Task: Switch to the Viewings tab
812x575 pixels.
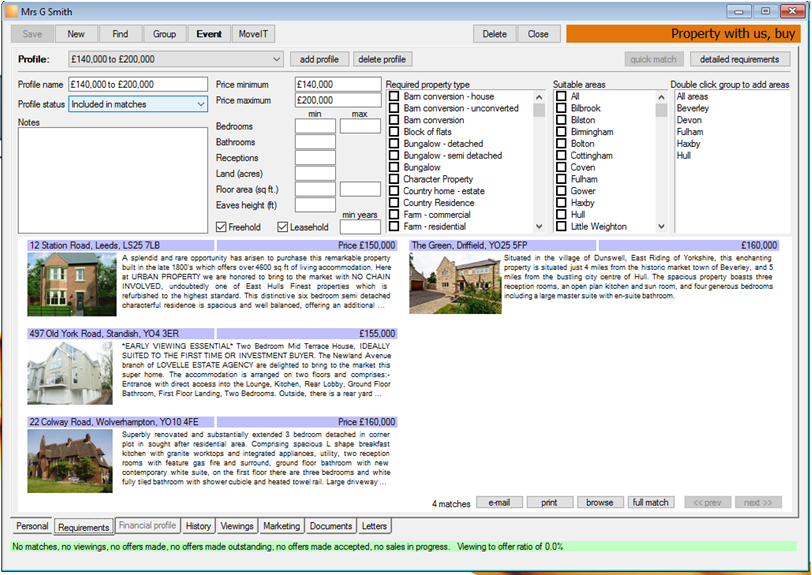Action: pyautogui.click(x=237, y=526)
